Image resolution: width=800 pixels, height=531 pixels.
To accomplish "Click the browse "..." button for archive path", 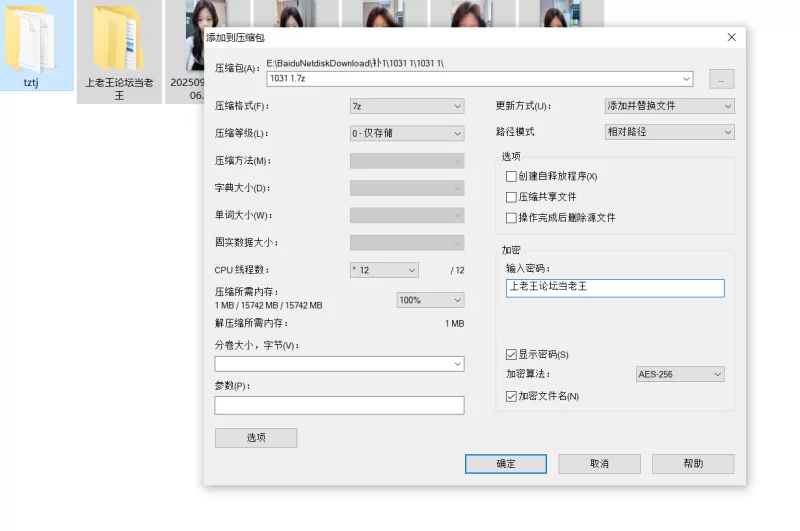I will (x=722, y=78).
